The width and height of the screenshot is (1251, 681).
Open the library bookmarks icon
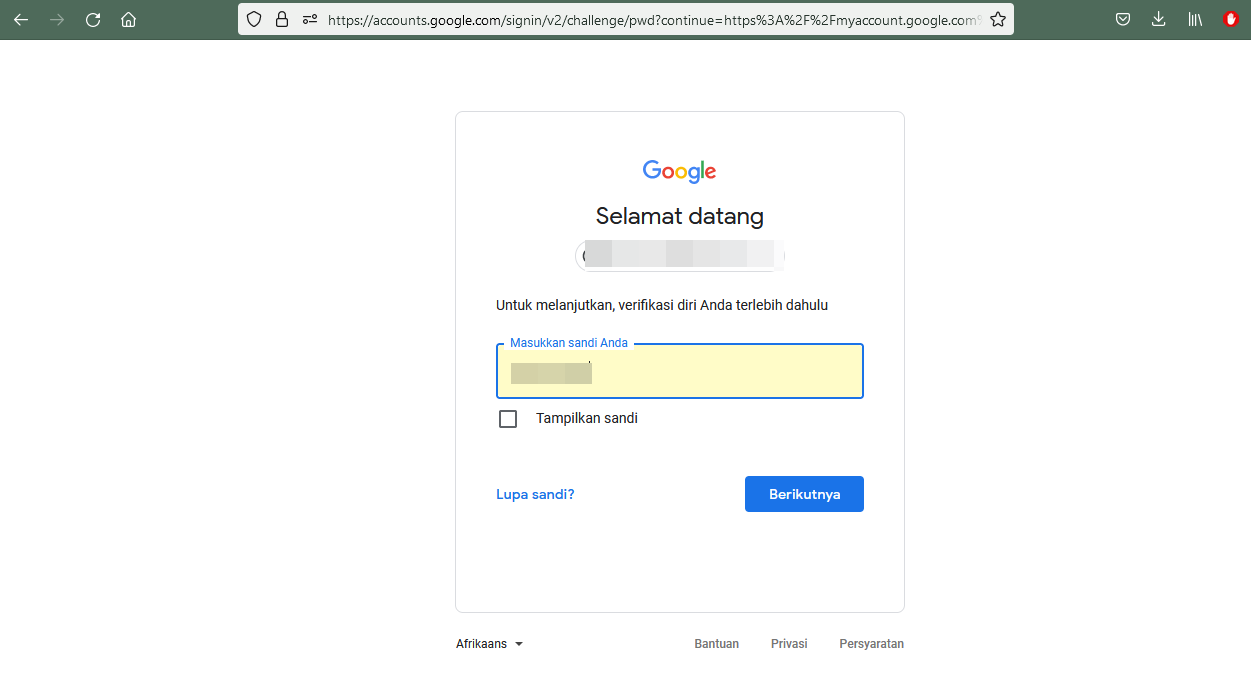(1194, 19)
